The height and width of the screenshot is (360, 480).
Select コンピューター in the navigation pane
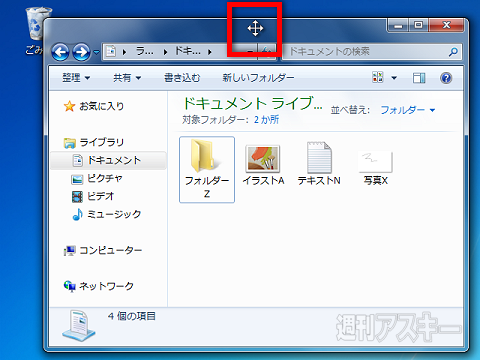click(111, 250)
